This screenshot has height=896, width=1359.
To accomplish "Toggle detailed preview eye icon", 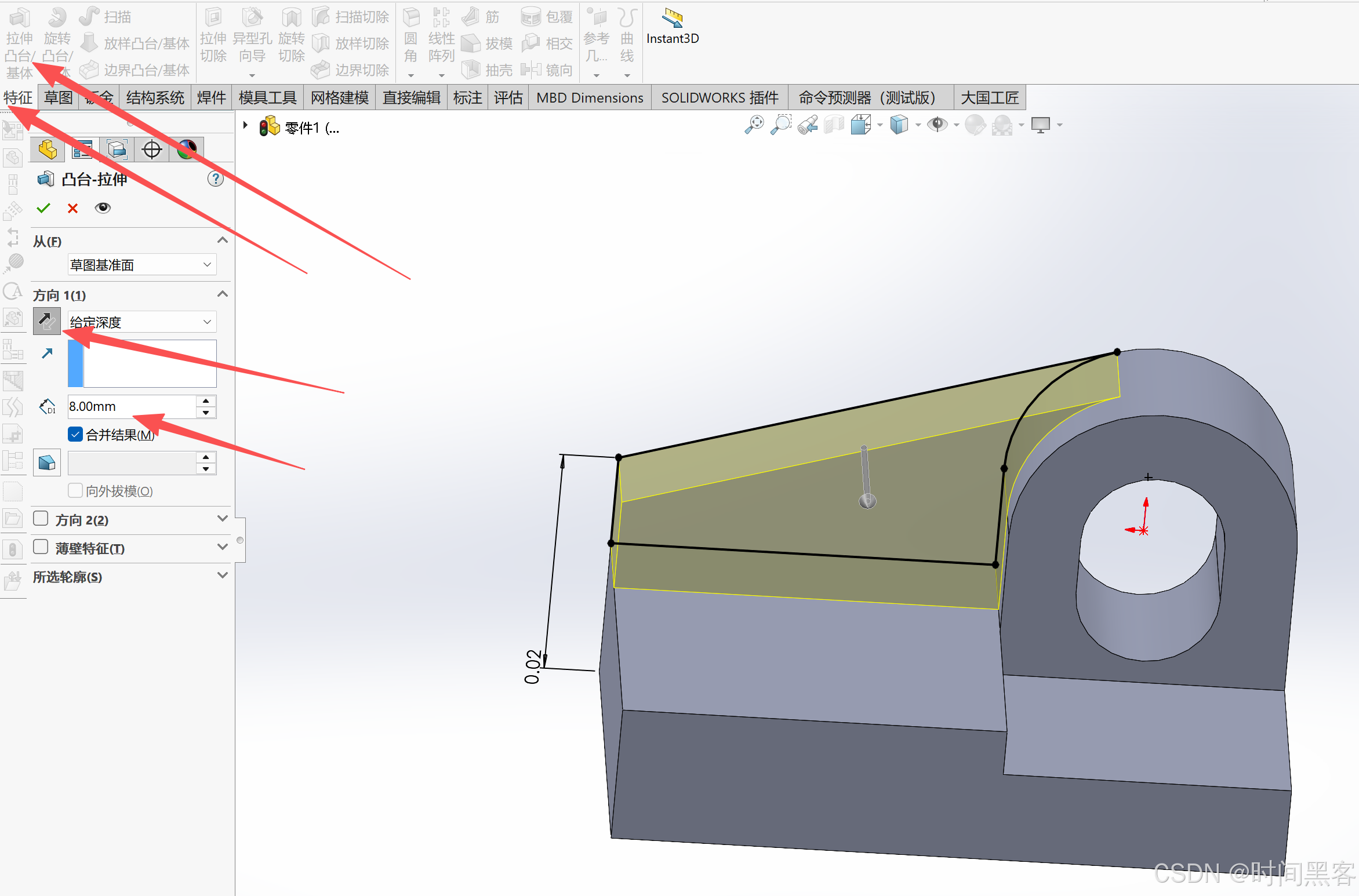I will (103, 208).
